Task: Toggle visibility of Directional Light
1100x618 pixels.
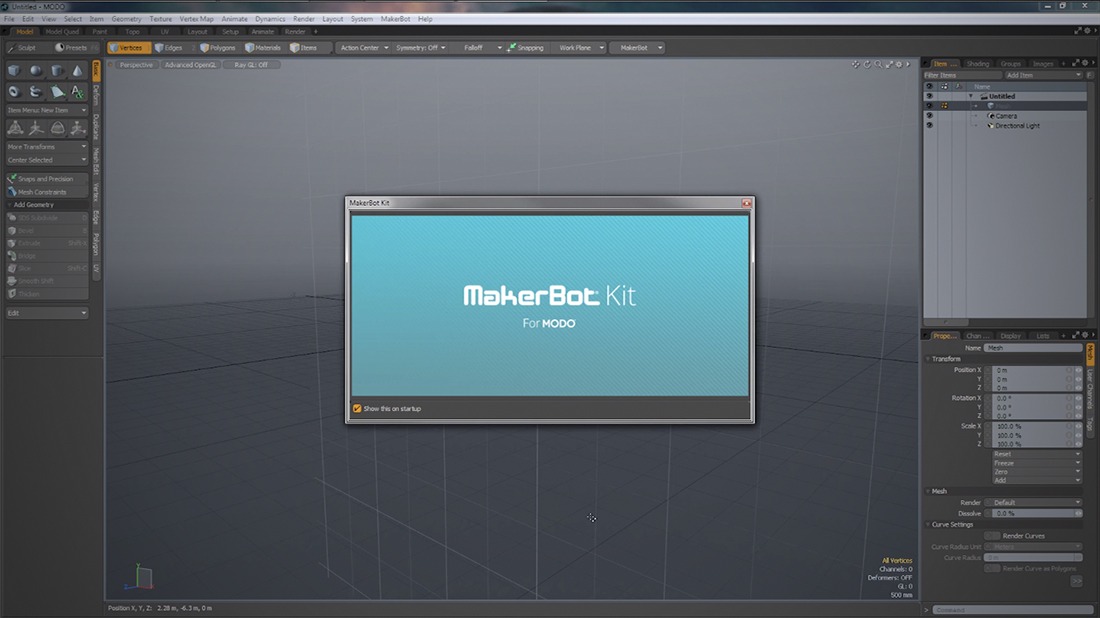Action: [929, 126]
